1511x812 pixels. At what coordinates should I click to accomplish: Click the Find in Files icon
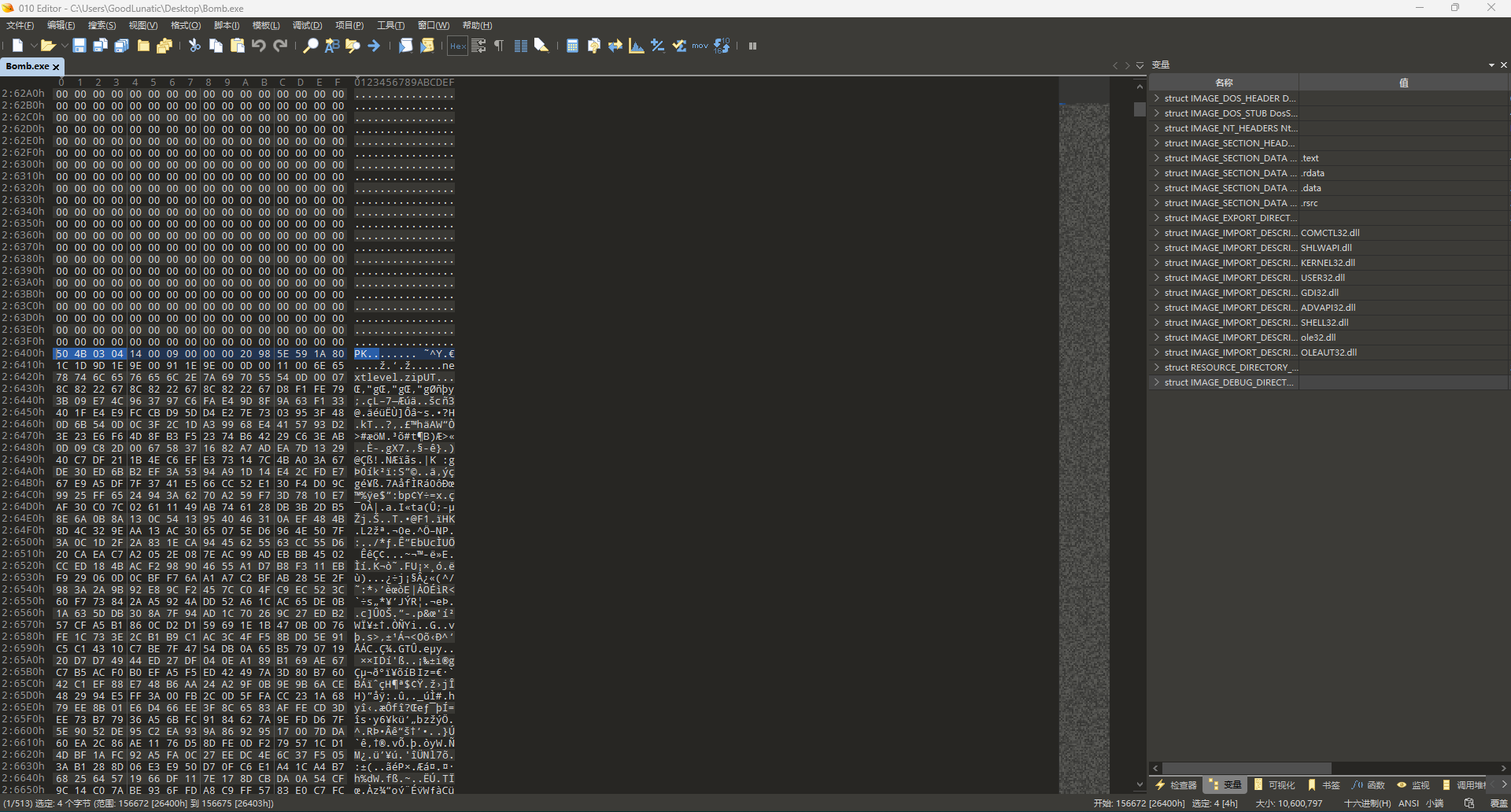[353, 46]
